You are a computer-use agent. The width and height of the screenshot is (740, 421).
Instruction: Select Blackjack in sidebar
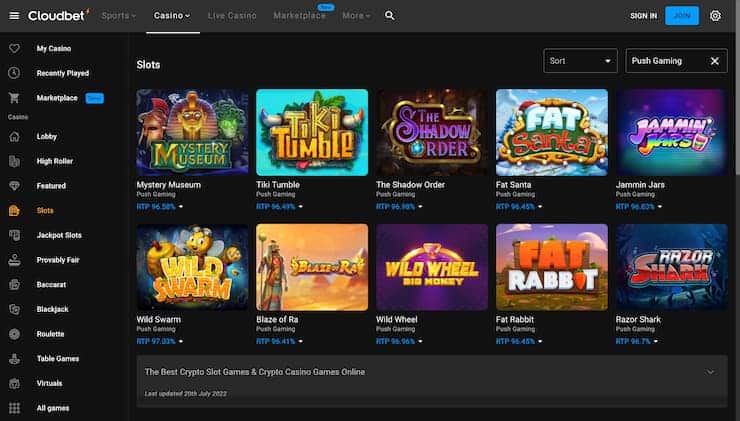pos(53,309)
